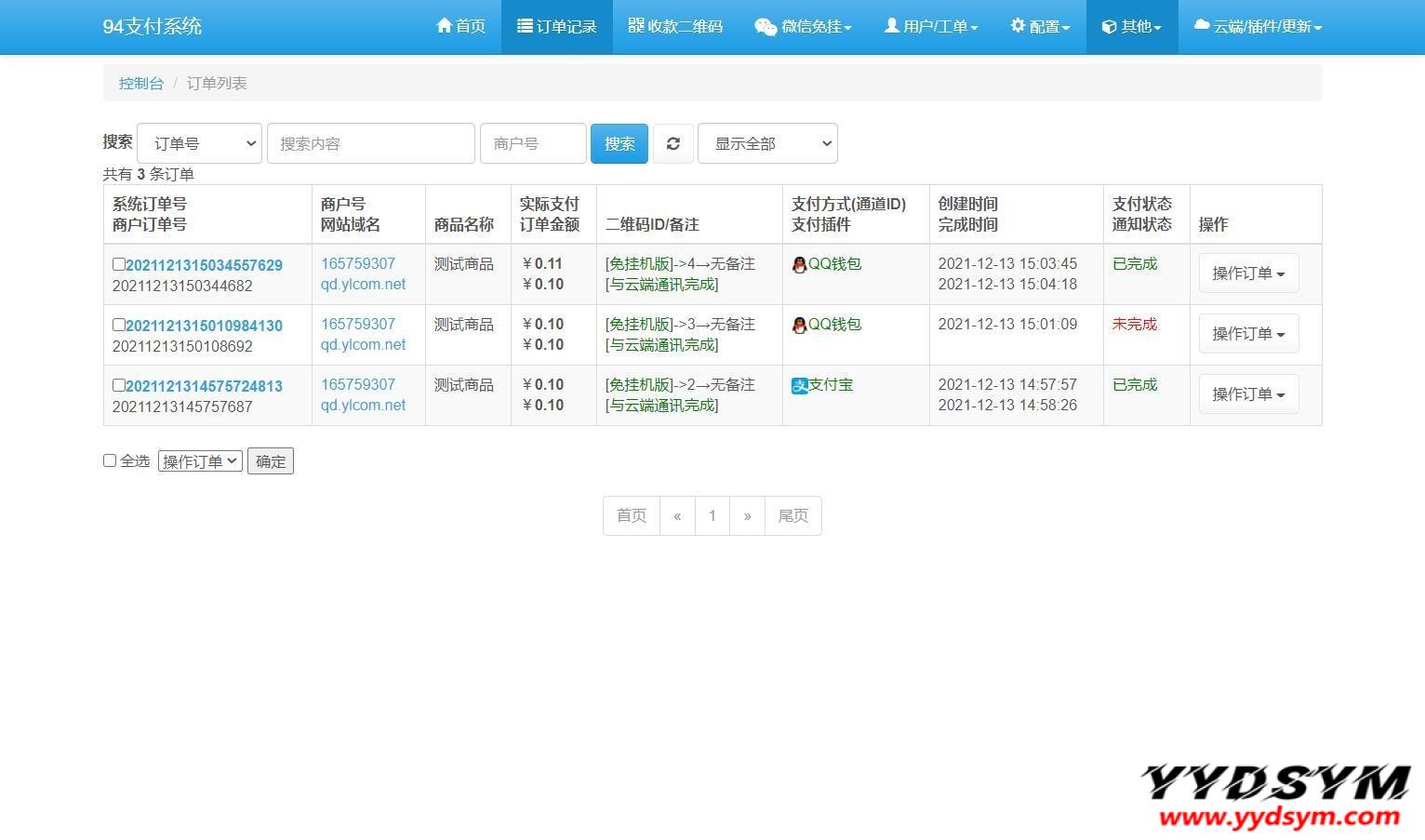The width and height of the screenshot is (1425, 840).
Task: Click the gear icon for configuration
Action: tap(1018, 26)
